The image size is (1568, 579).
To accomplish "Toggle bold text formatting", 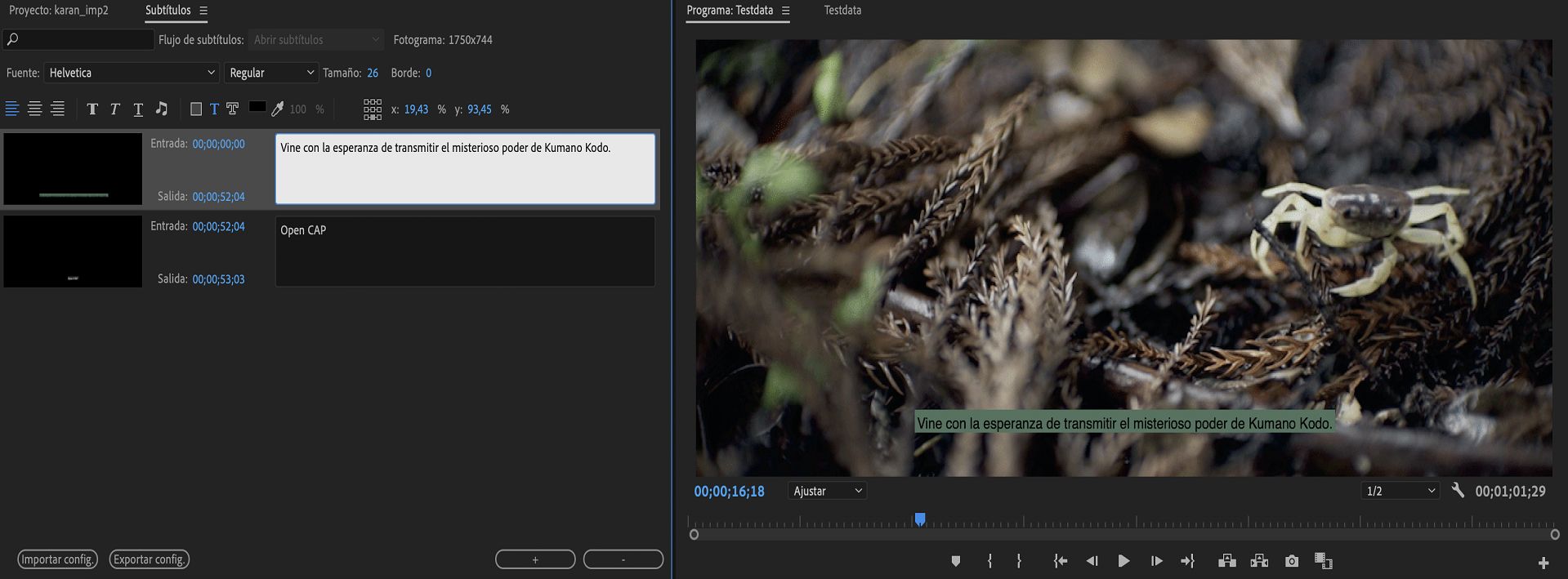I will click(92, 109).
